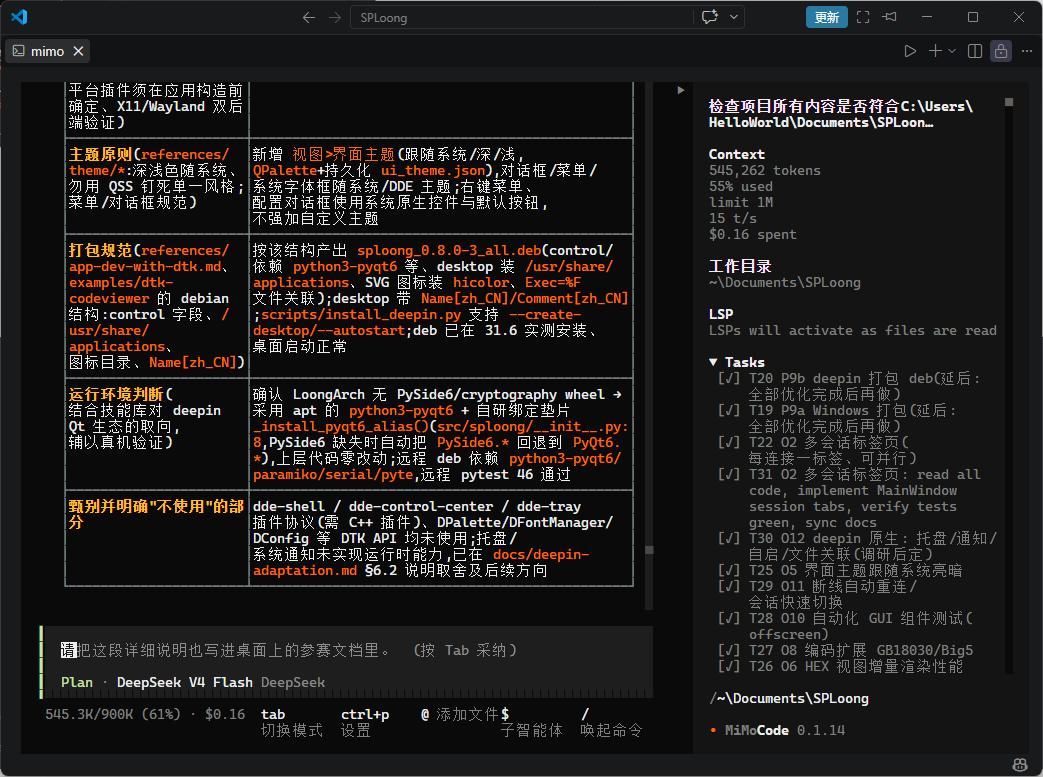Click the Plan mode label
The height and width of the screenshot is (777, 1043).
tap(77, 683)
